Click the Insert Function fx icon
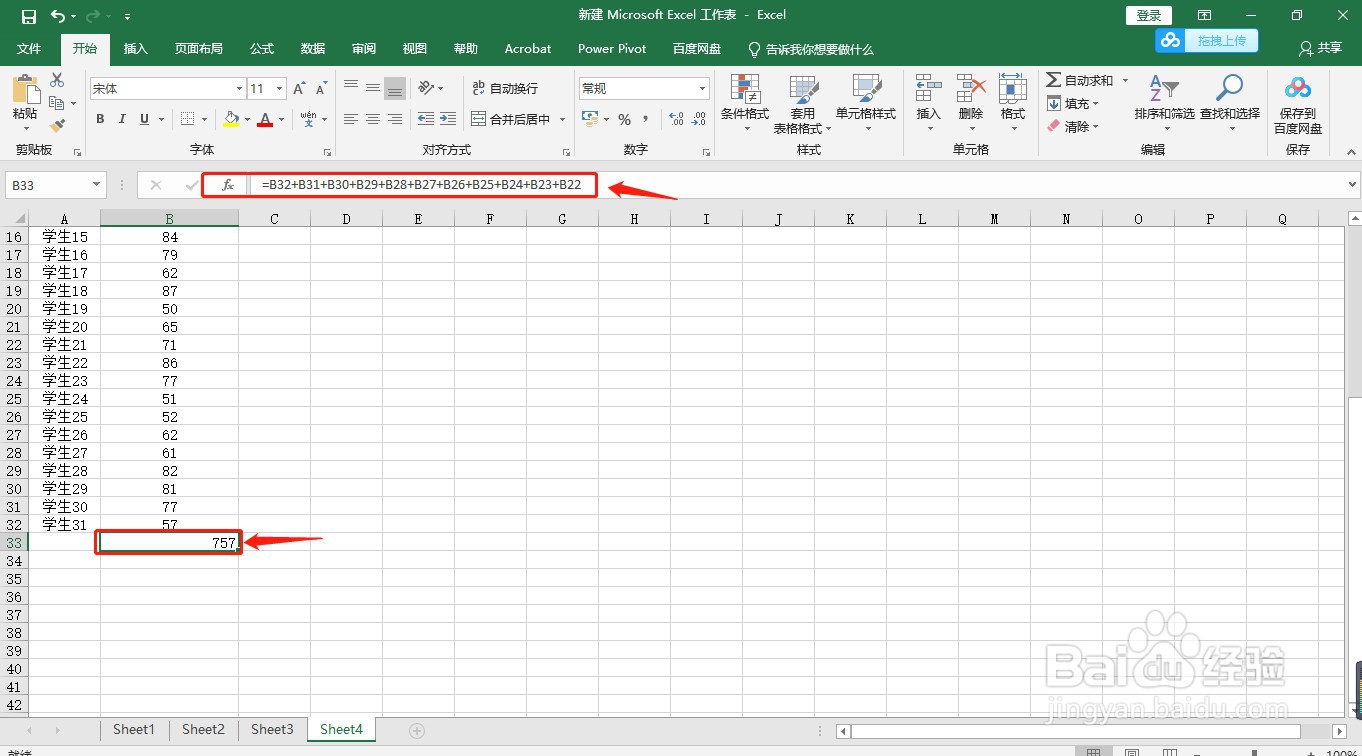 (x=228, y=185)
